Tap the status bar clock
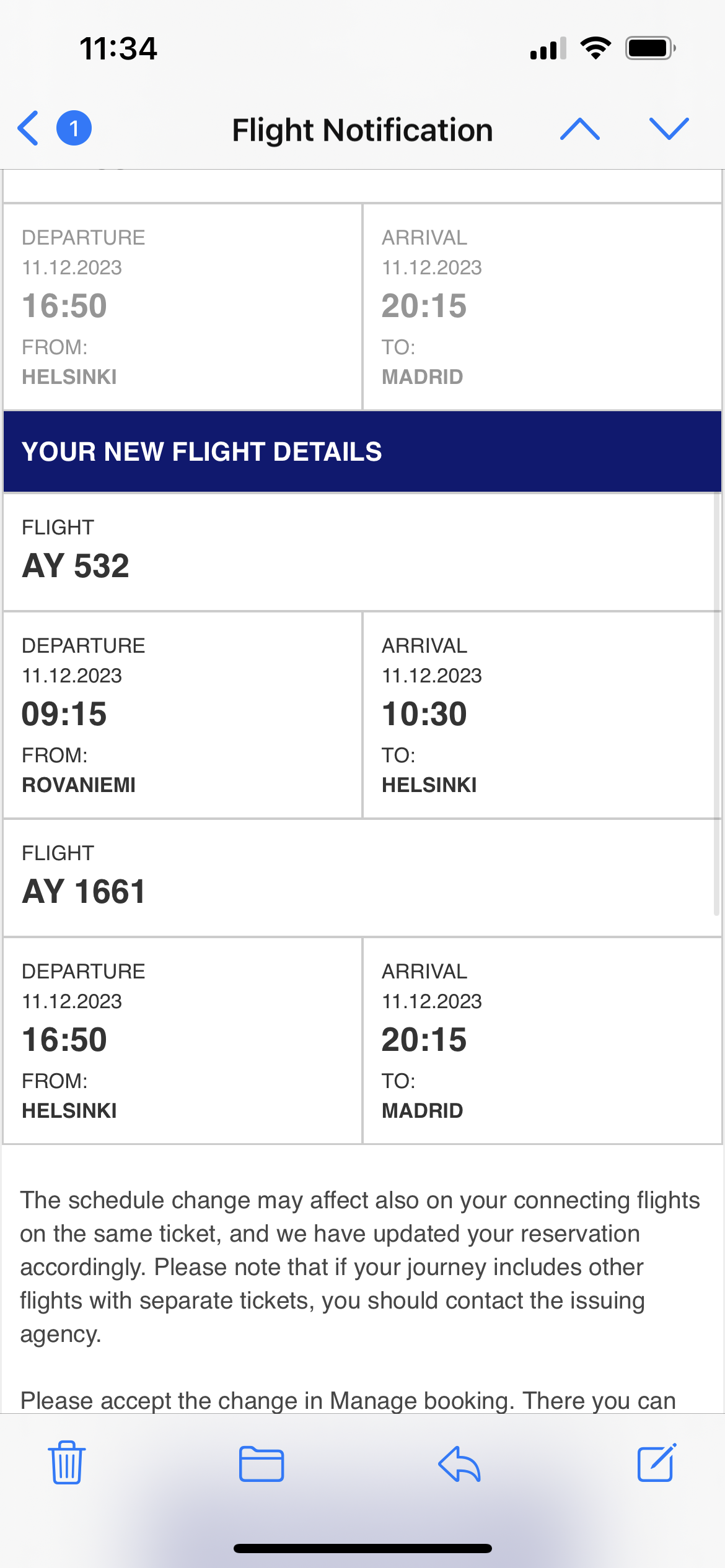The height and width of the screenshot is (1568, 725). click(x=118, y=48)
